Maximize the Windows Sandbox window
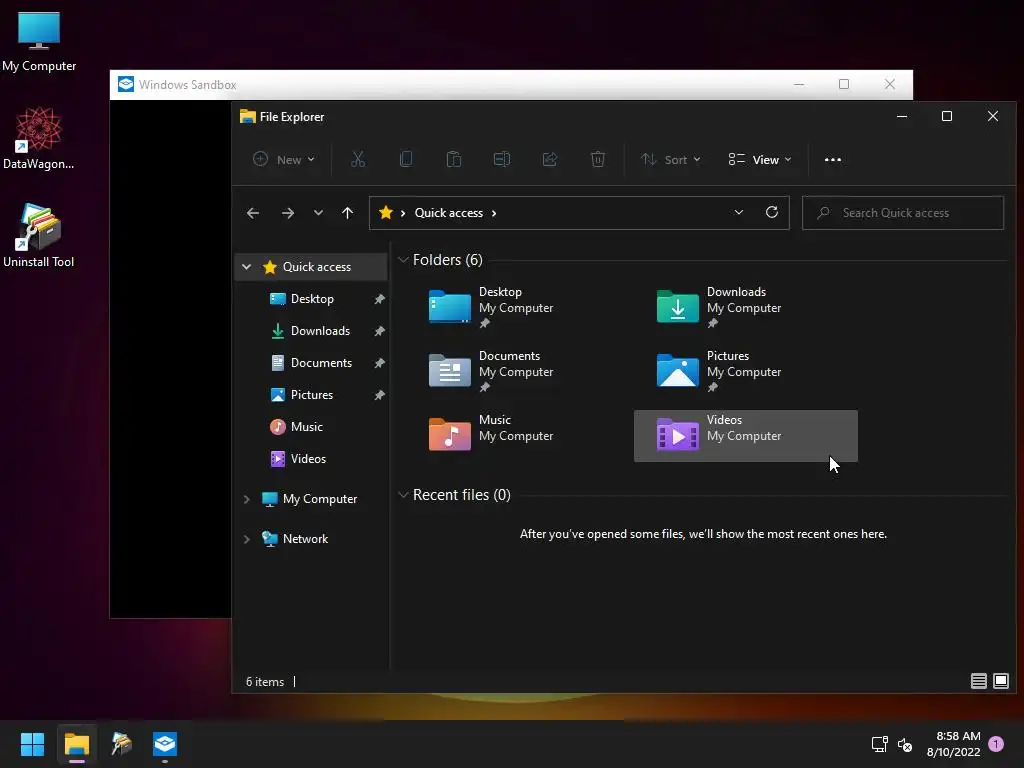This screenshot has height=768, width=1024. [844, 84]
